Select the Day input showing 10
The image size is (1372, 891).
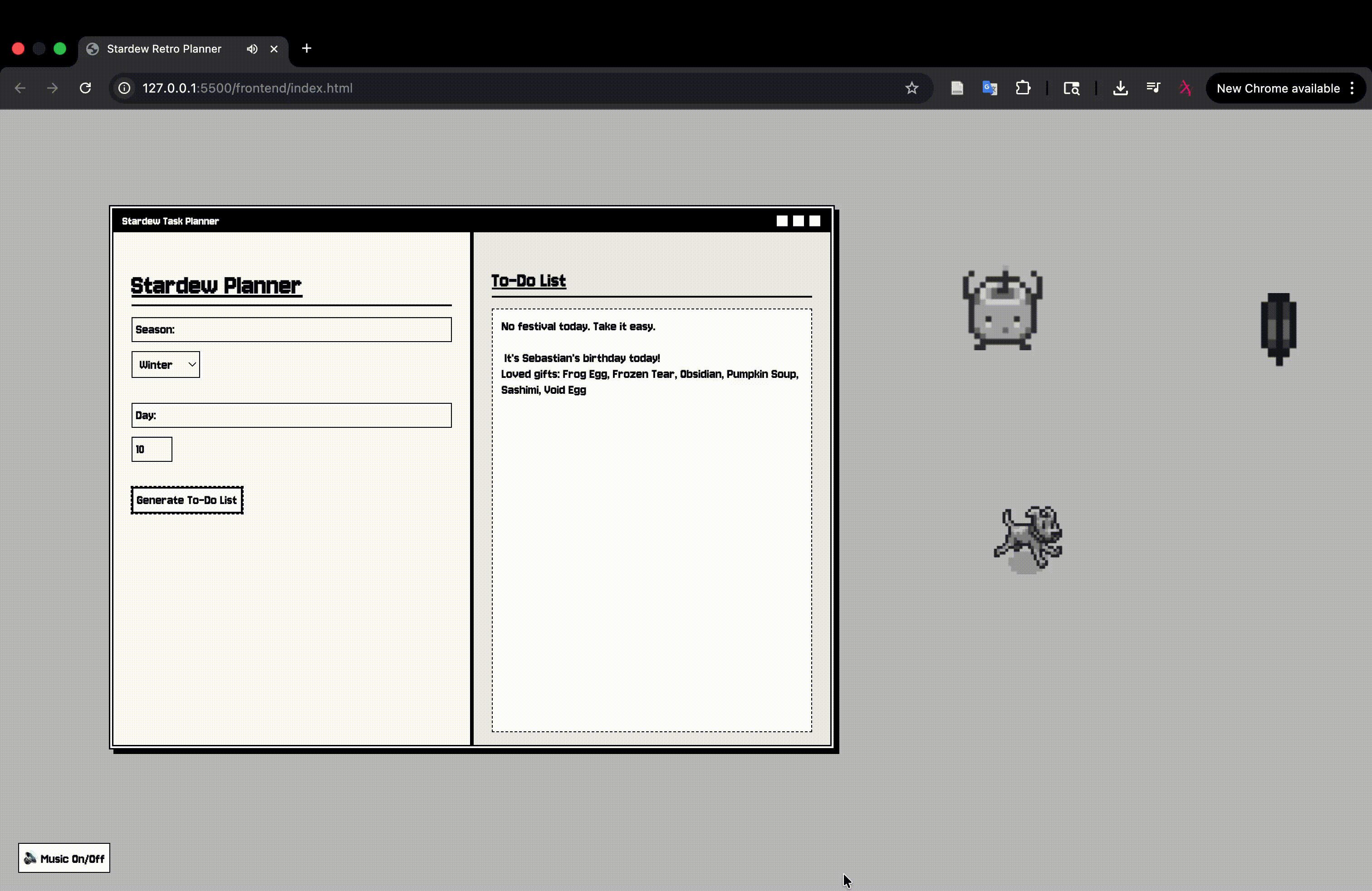tap(151, 449)
